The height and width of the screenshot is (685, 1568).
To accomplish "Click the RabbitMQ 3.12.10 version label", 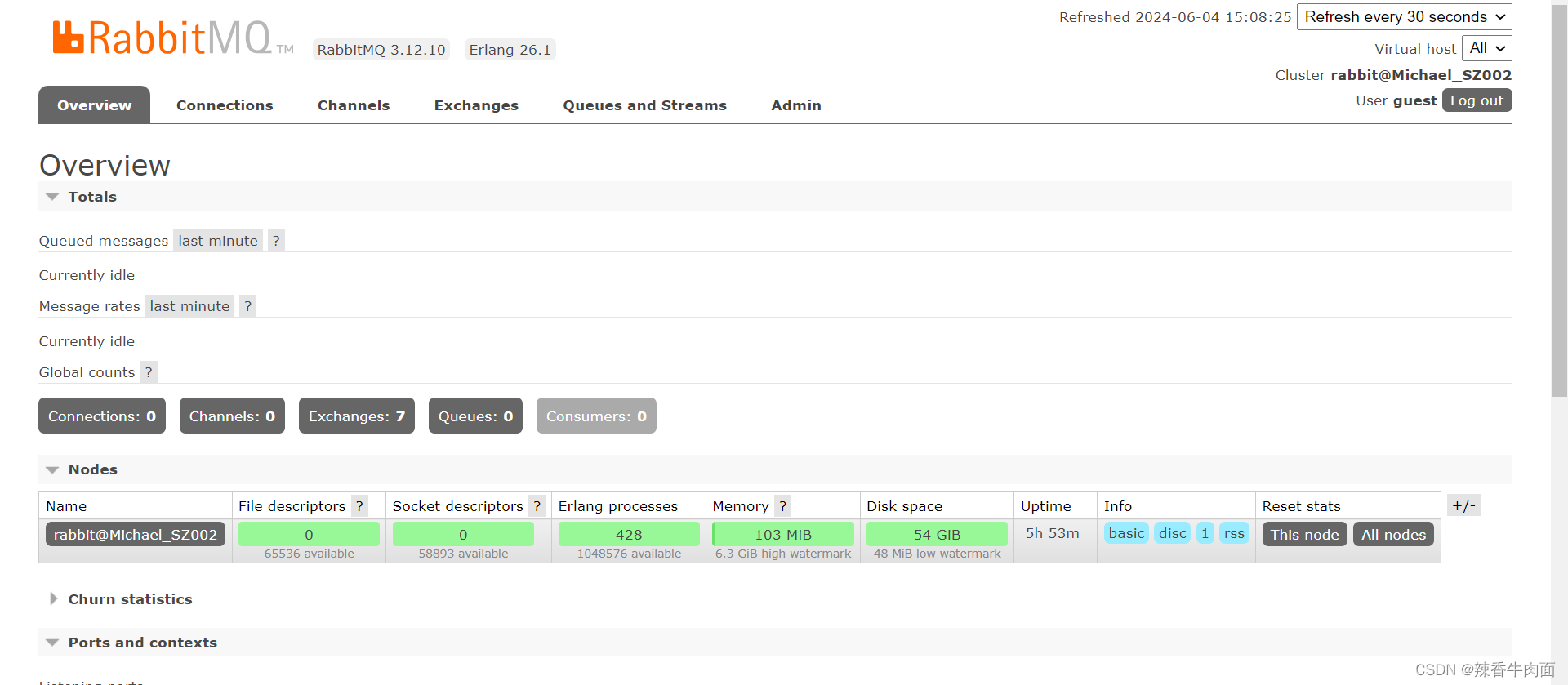I will click(381, 50).
